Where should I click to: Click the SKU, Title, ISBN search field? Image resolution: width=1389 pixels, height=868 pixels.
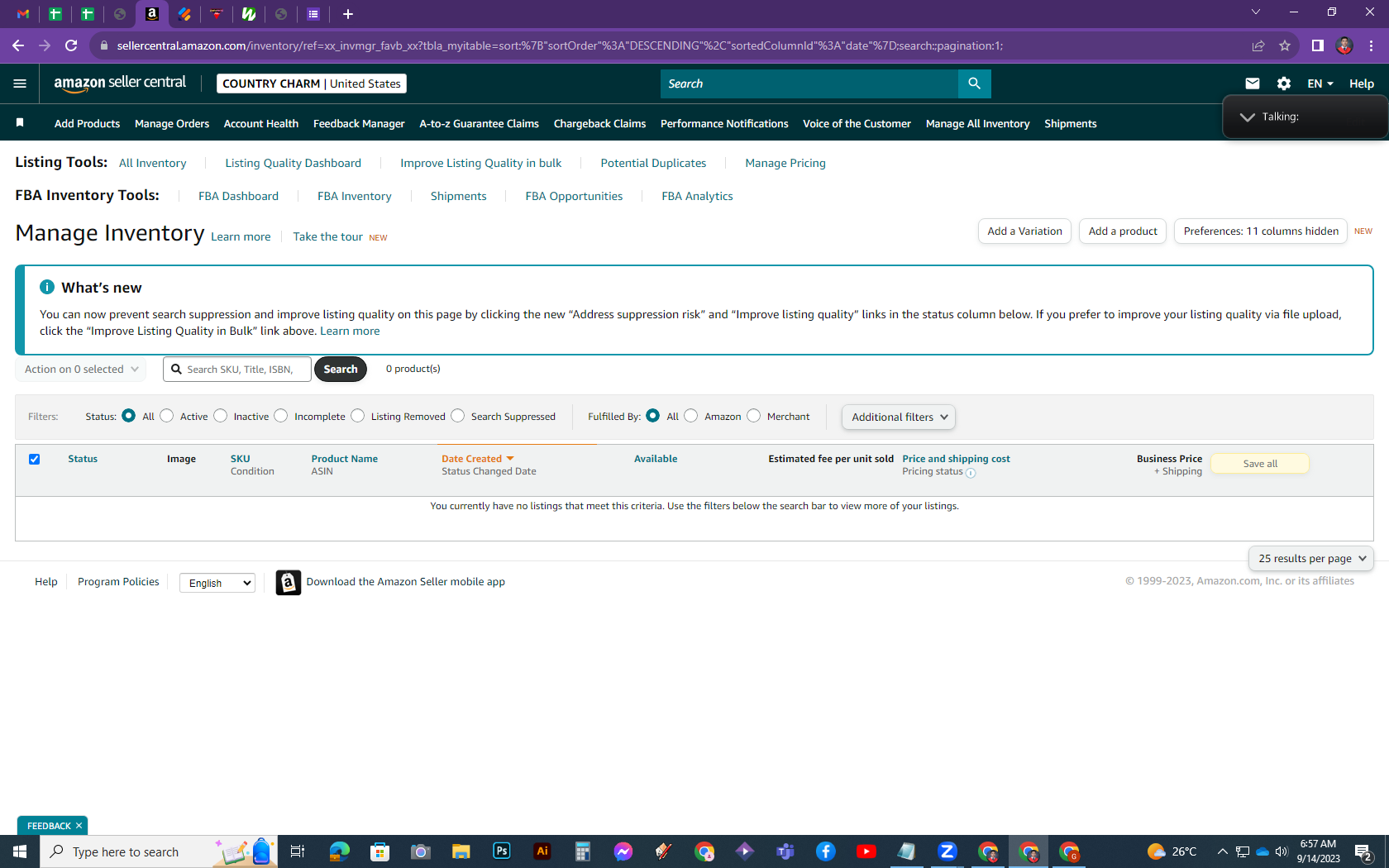click(237, 370)
